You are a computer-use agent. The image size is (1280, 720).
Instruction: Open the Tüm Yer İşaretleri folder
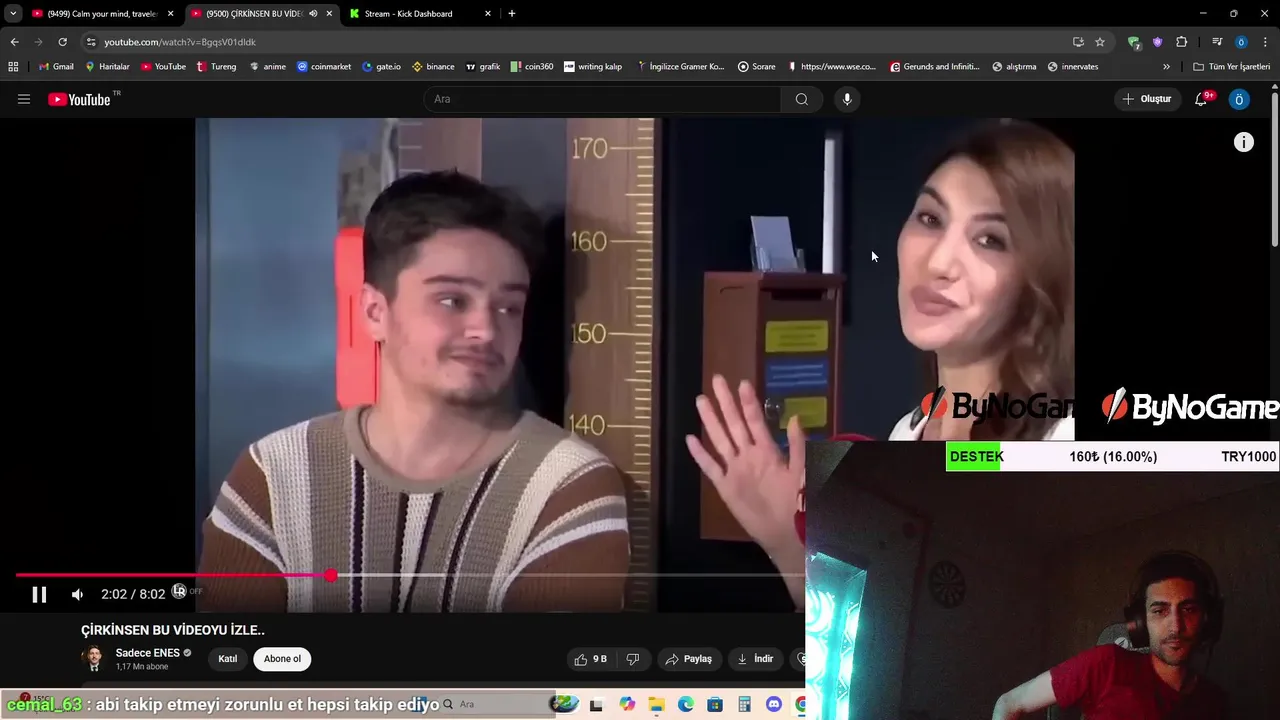coord(1231,67)
